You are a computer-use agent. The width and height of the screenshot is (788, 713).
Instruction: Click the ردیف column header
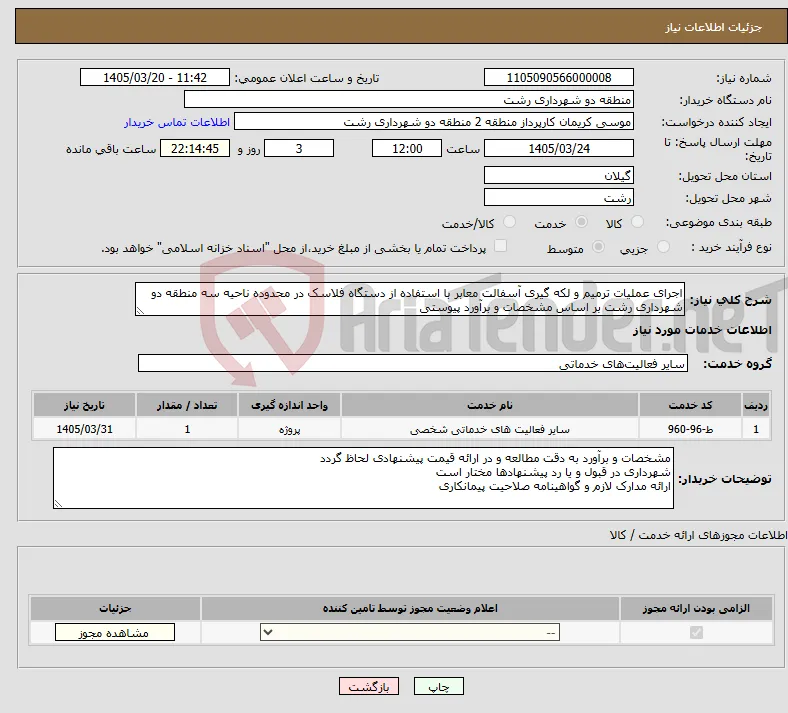756,405
